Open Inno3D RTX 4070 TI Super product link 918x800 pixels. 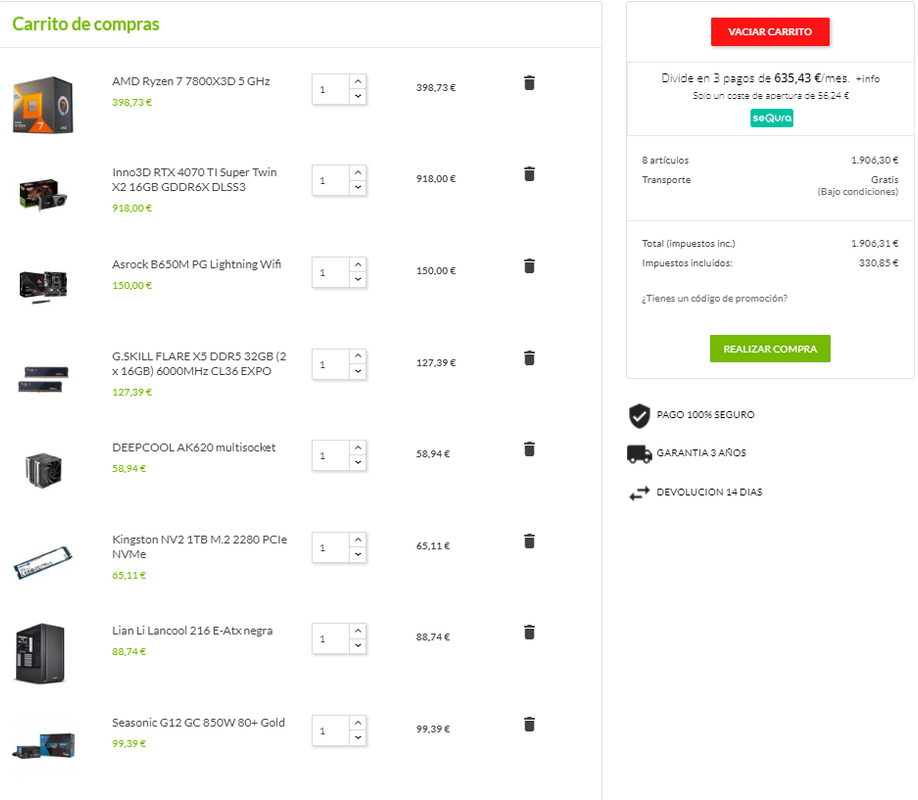coord(194,180)
